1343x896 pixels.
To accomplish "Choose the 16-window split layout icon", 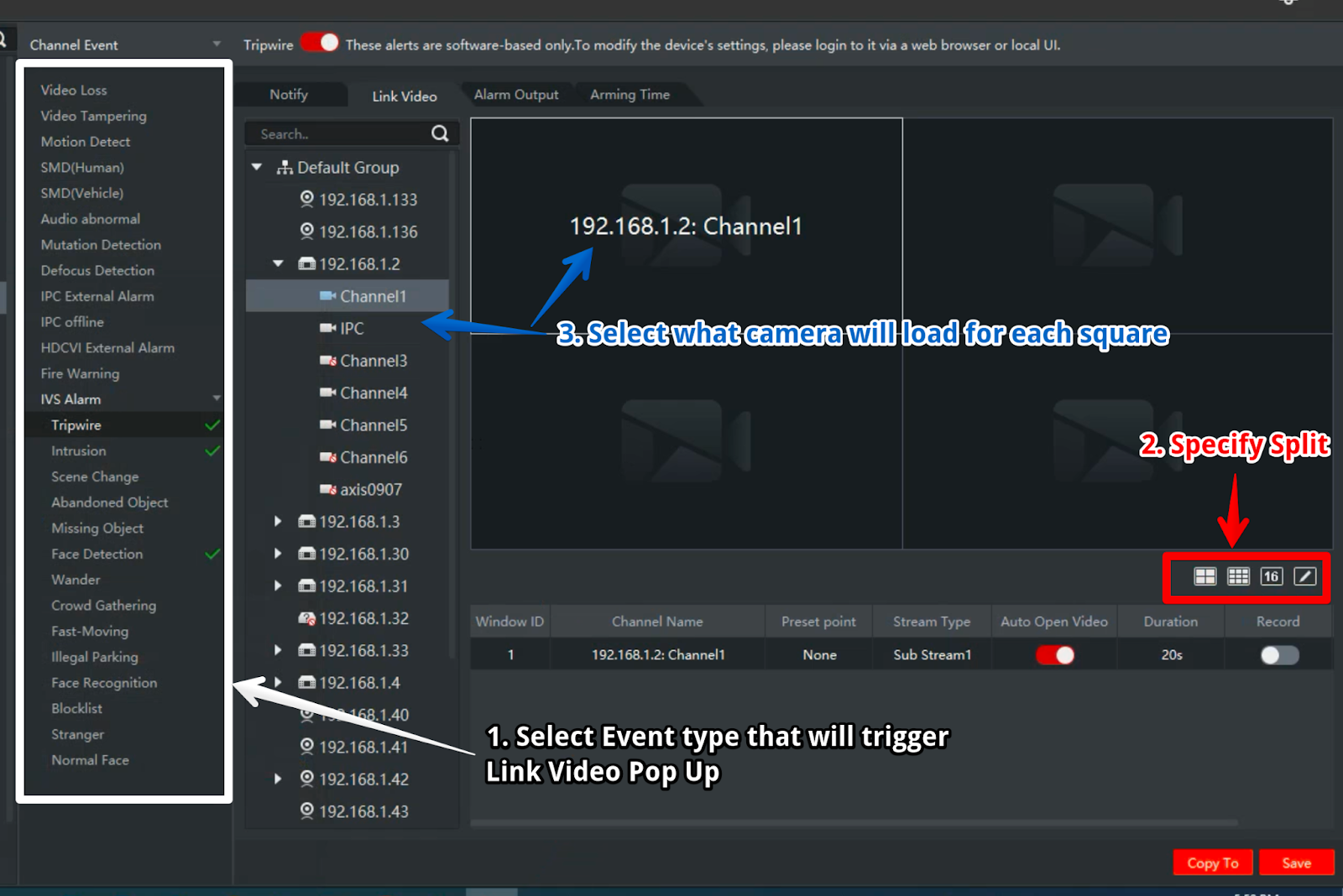I will click(1271, 576).
